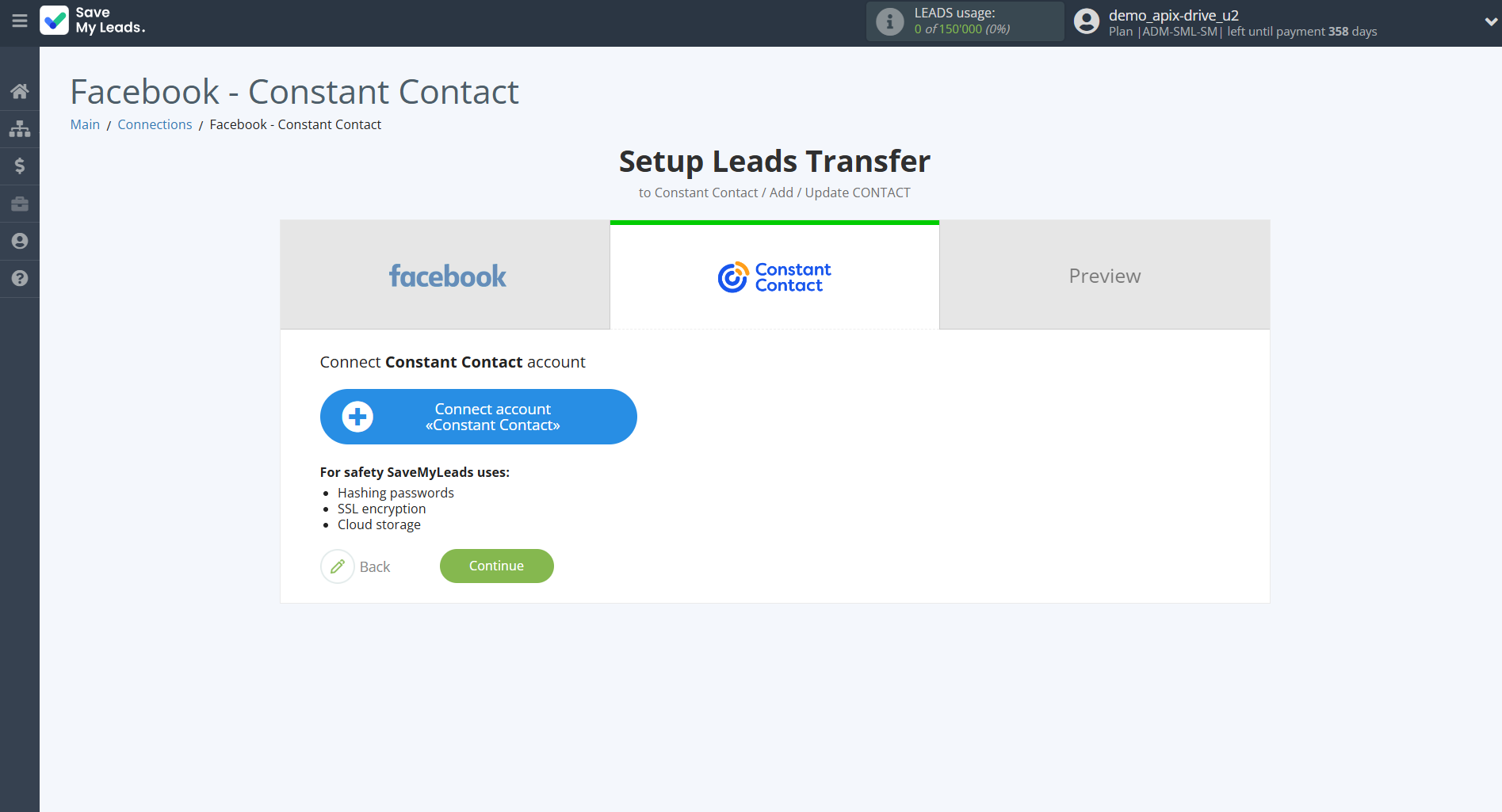This screenshot has width=1502, height=812.
Task: Expand the account dropdown chevron
Action: (x=1490, y=21)
